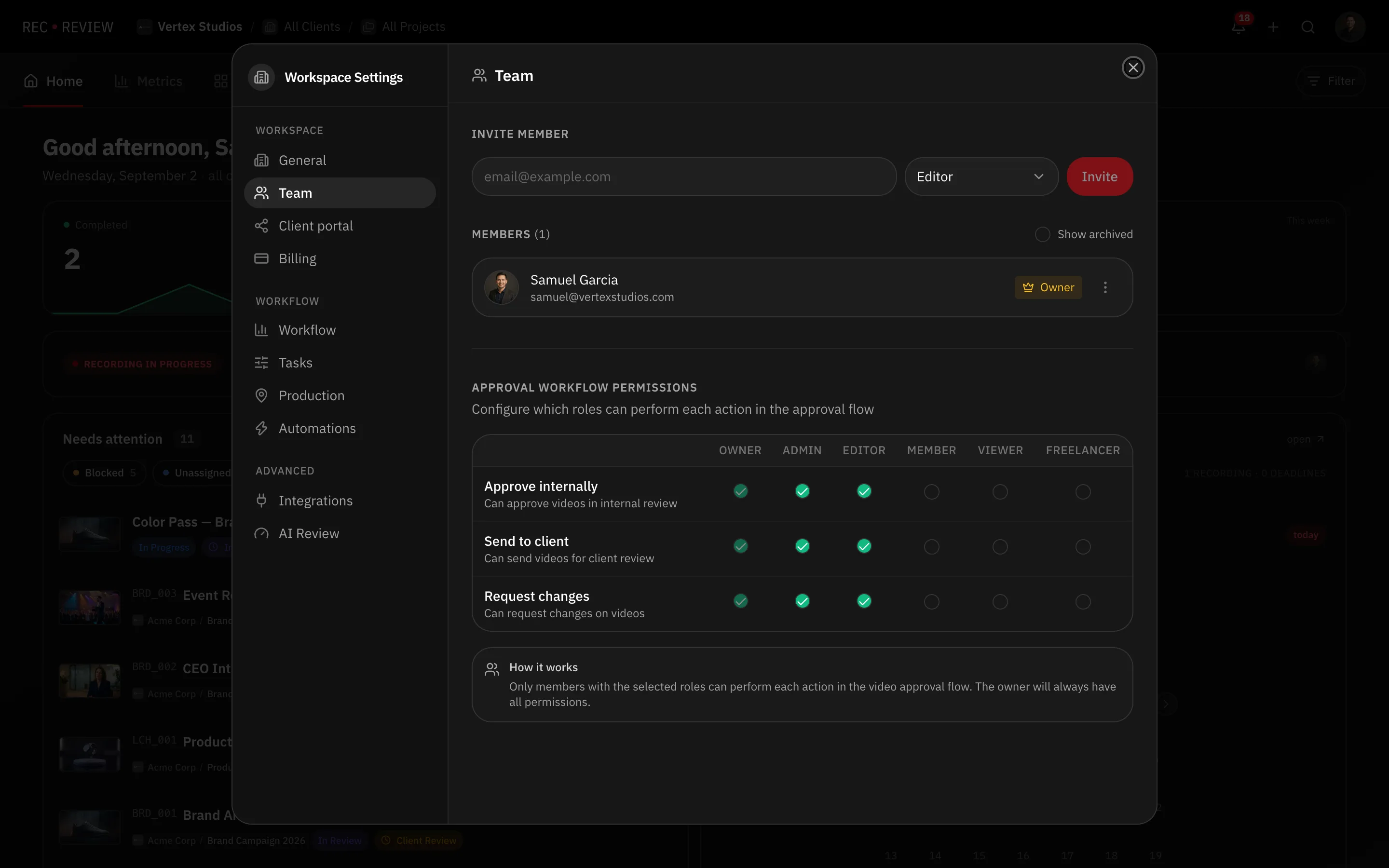Open the Editor role dropdown
This screenshot has height=868, width=1389.
(x=981, y=177)
